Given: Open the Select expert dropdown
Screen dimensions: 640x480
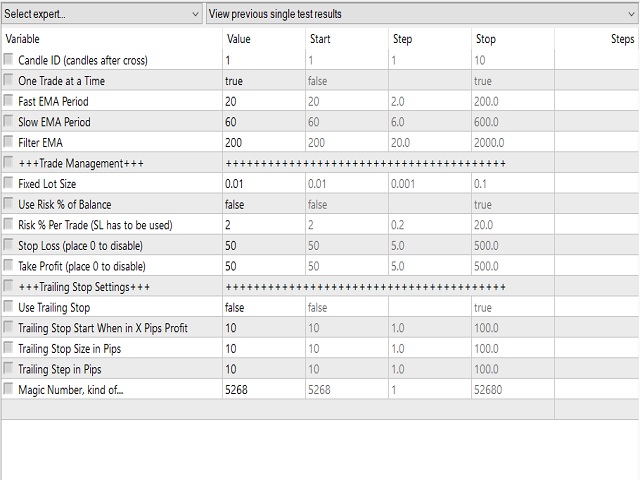Looking at the screenshot, I should click(102, 14).
